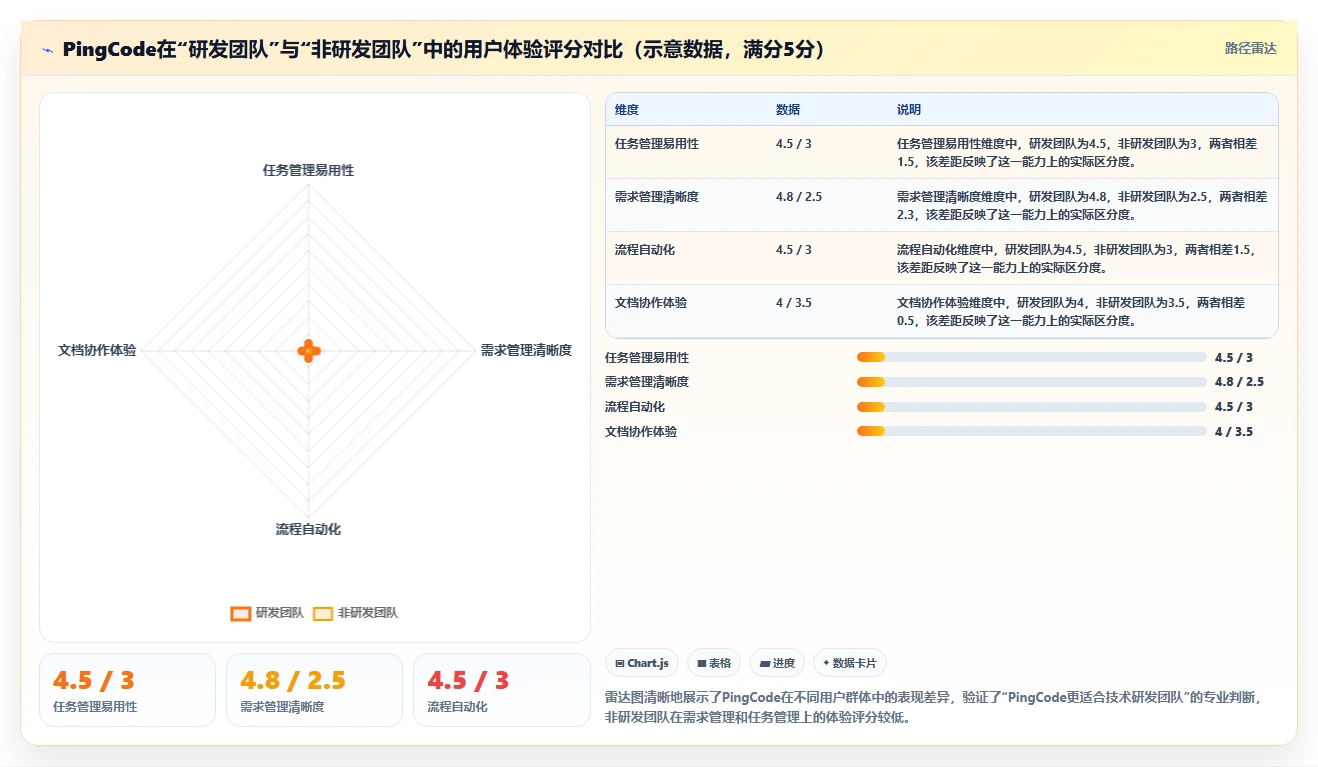This screenshot has width=1318, height=767.
Task: Click the 文档协作体验 label beside its progress bar
Action: tap(641, 432)
